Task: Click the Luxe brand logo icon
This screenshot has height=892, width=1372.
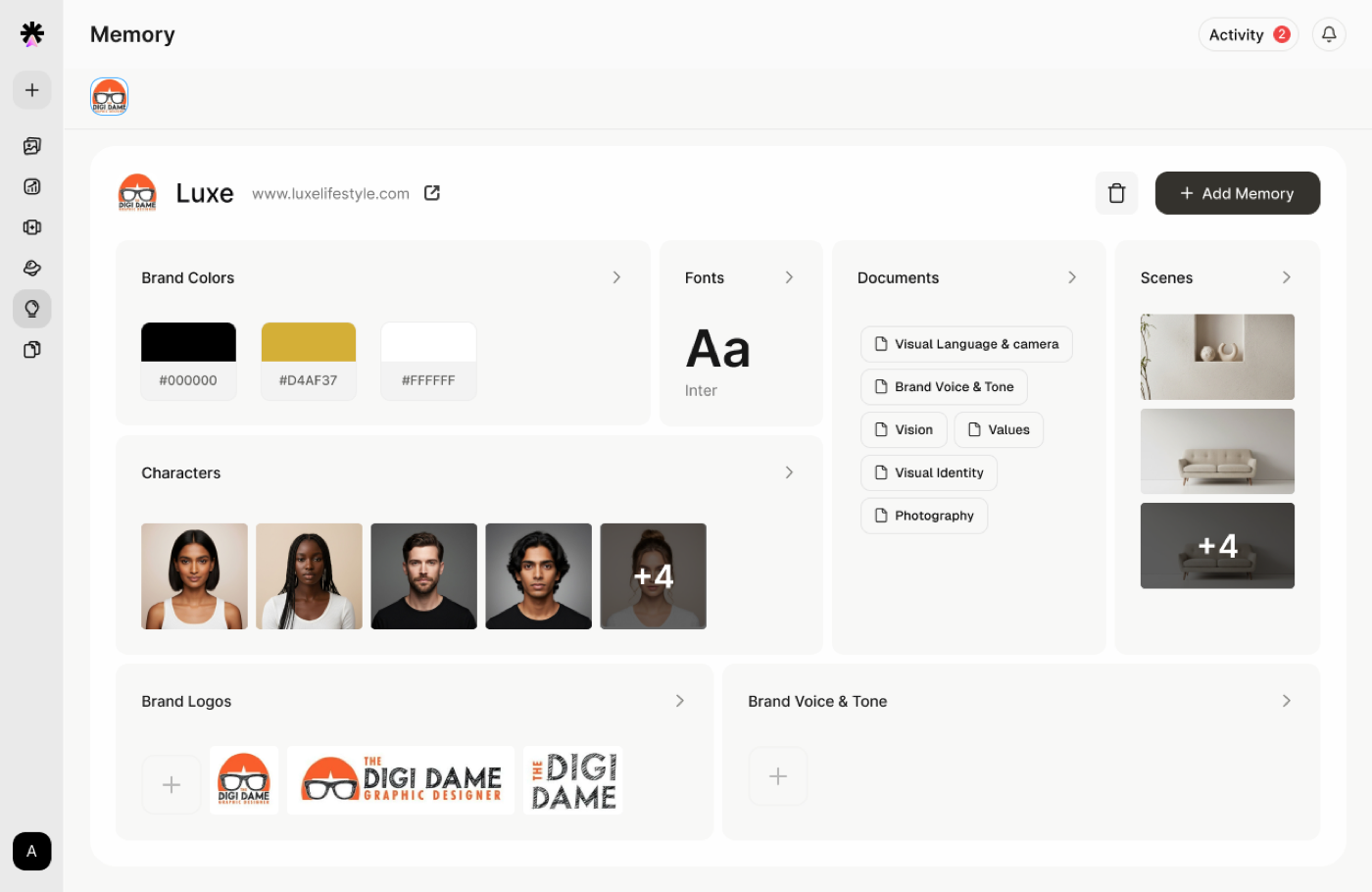Action: click(137, 193)
